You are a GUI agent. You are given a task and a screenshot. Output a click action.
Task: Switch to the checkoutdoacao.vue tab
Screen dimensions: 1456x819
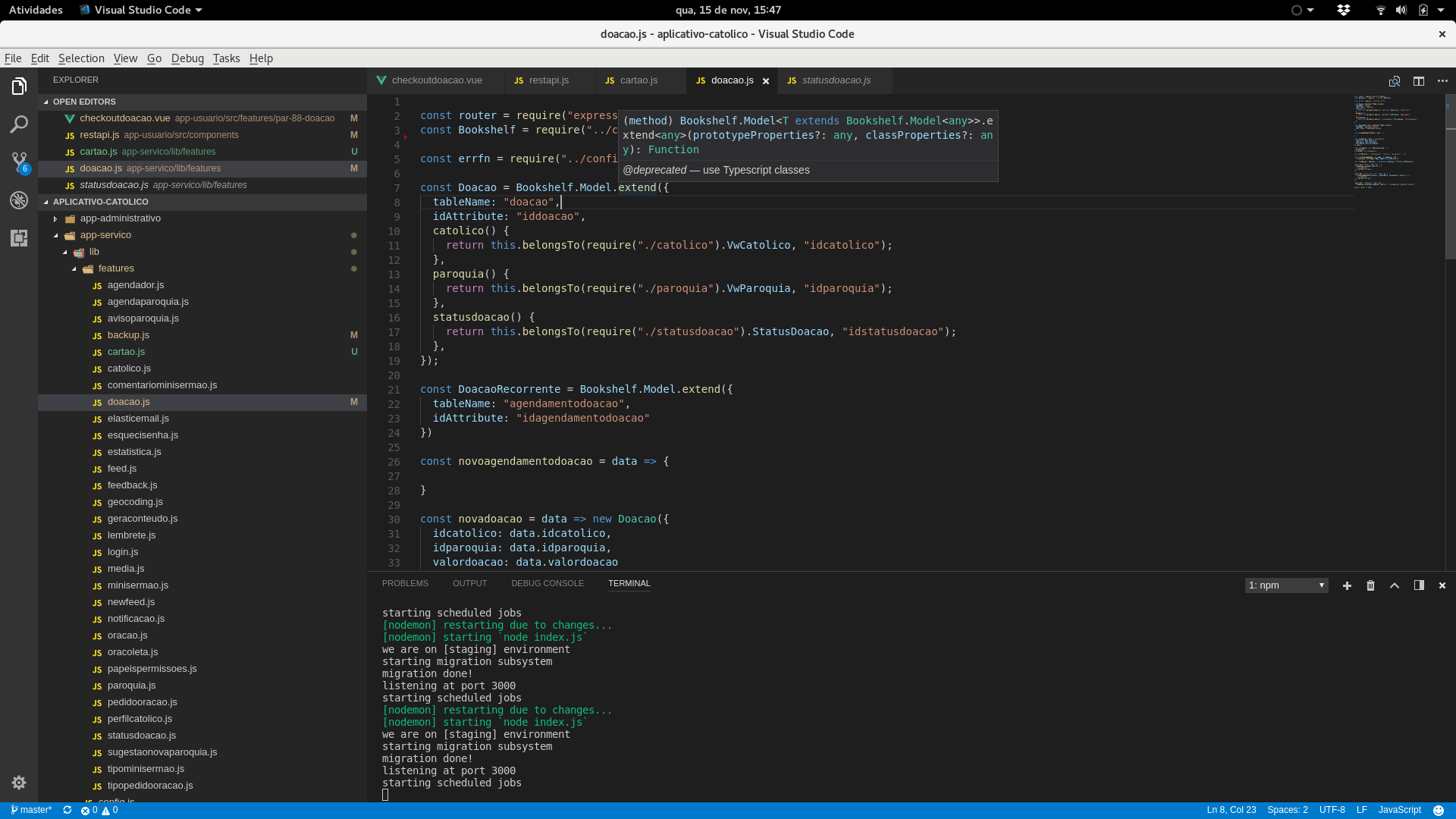tap(436, 80)
